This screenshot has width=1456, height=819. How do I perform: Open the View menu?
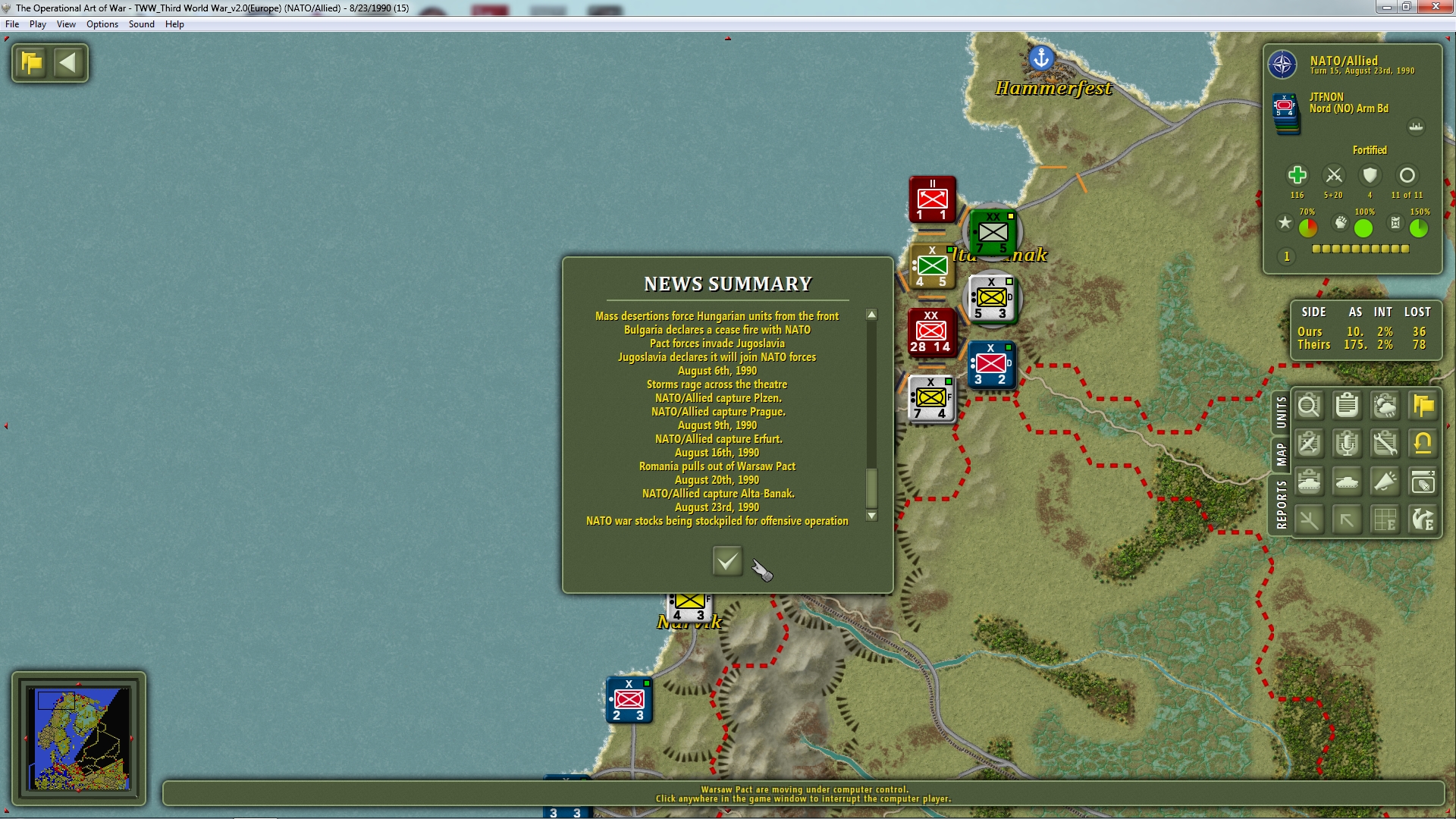click(66, 24)
